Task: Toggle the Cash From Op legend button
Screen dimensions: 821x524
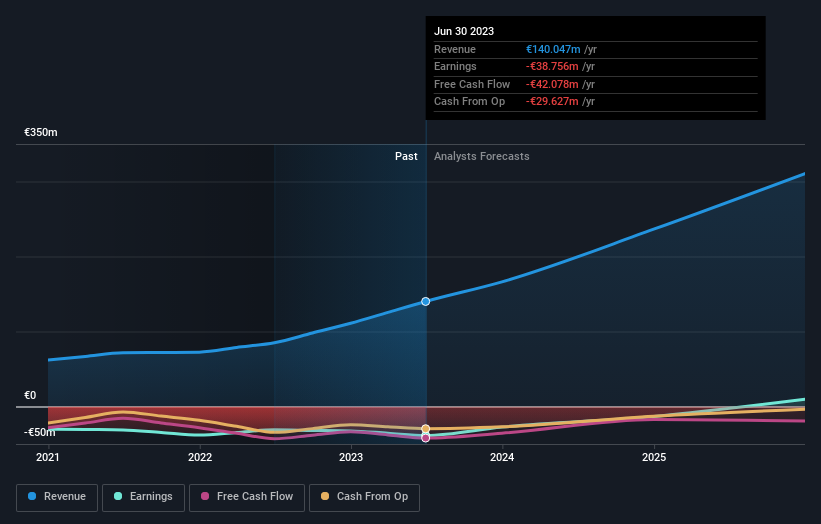Action: click(x=364, y=497)
